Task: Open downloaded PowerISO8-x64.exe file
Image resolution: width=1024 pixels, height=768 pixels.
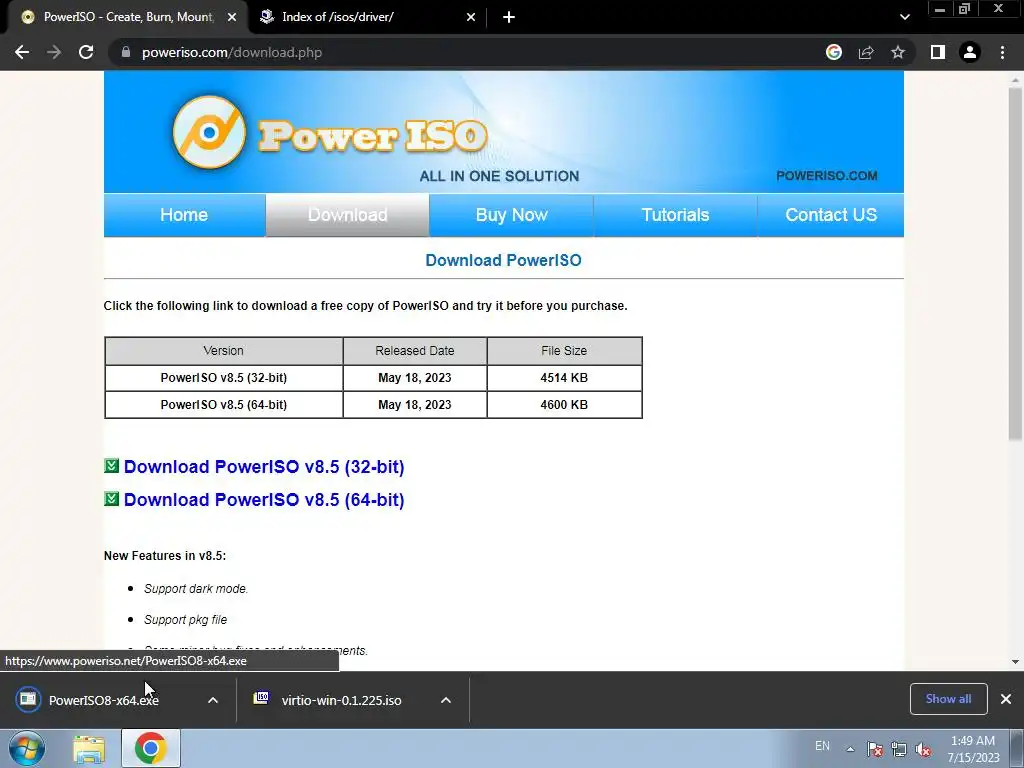Action: coord(104,700)
